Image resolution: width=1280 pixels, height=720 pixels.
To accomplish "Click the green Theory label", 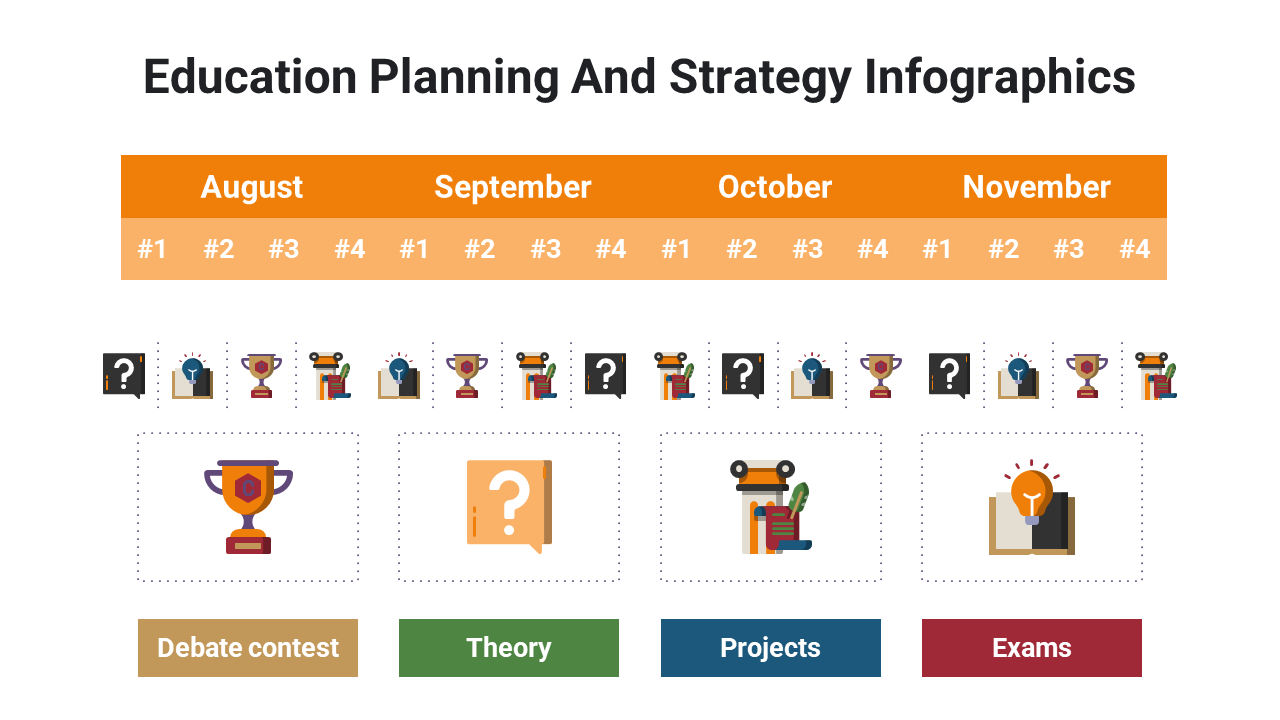I will click(509, 648).
